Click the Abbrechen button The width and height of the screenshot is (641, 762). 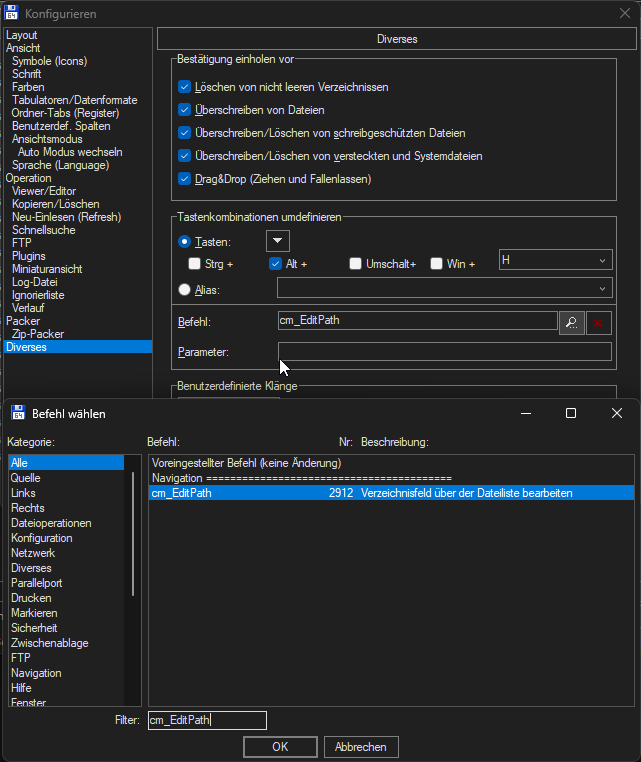tap(361, 747)
